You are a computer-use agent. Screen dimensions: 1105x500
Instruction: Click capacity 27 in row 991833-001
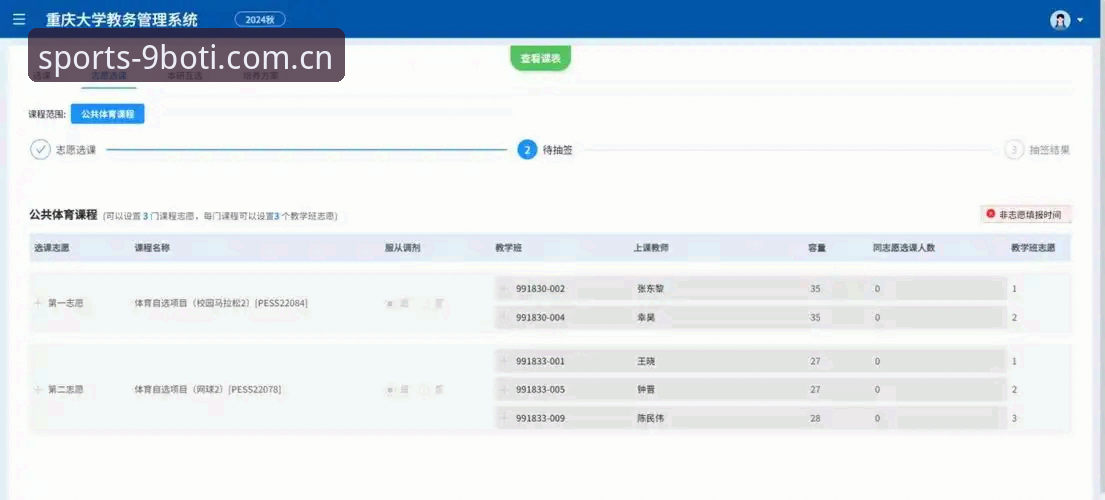(x=815, y=361)
